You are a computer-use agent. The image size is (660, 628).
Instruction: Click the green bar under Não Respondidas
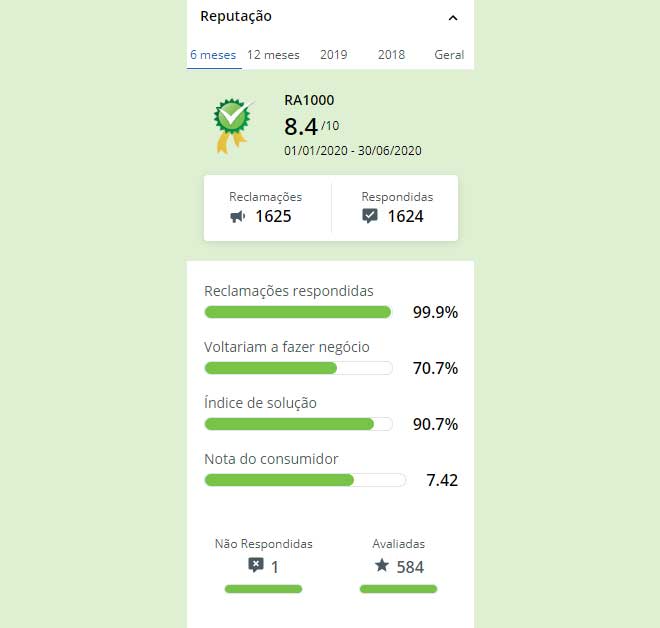click(x=263, y=589)
